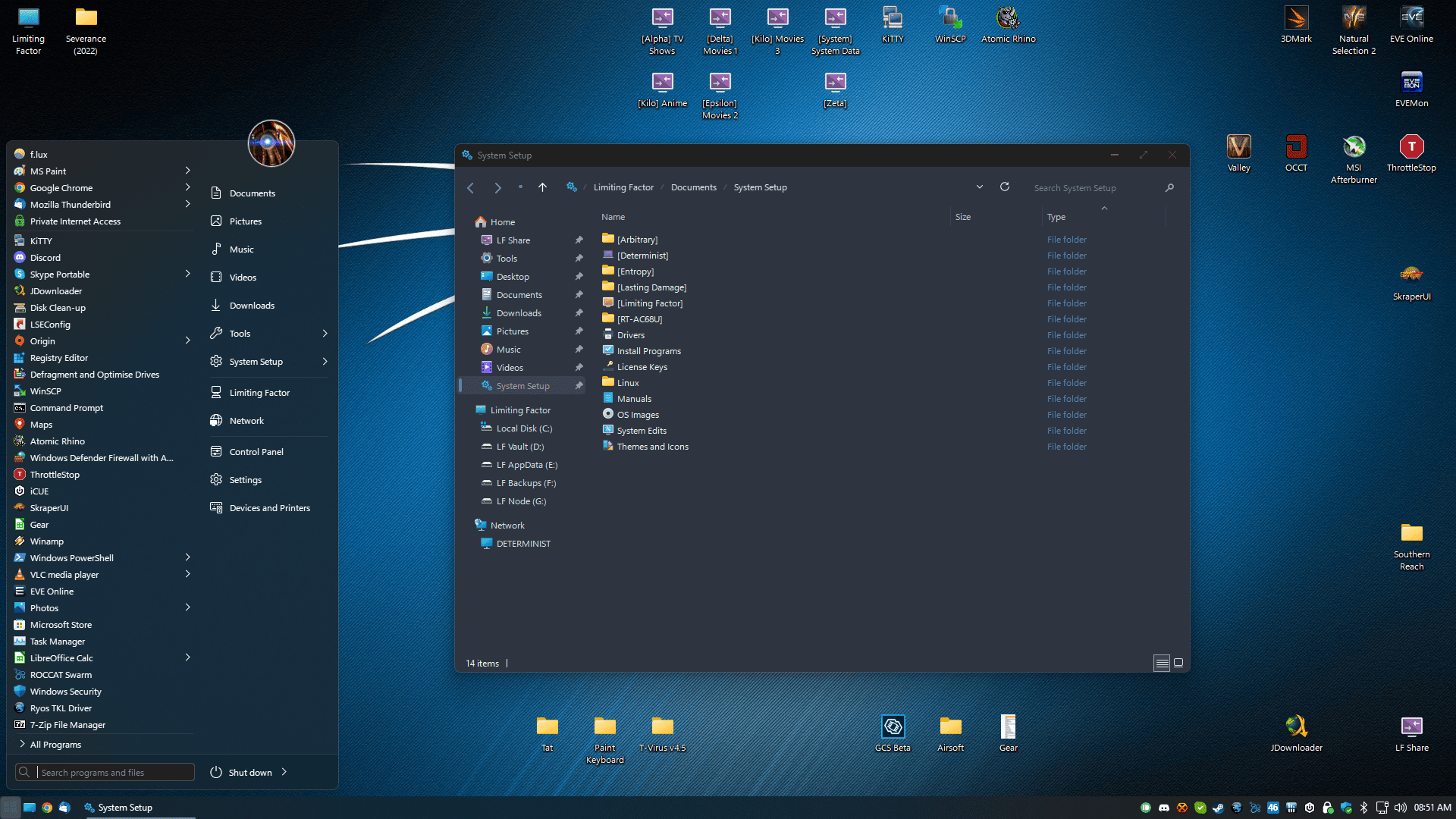Open the Airsoft desktop folder
The width and height of the screenshot is (1456, 819).
point(950,733)
